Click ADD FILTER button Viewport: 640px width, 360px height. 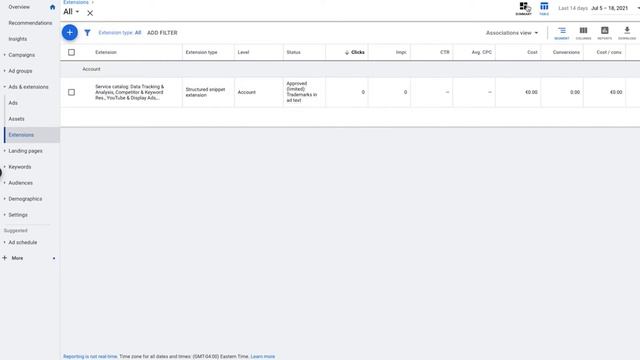162,33
